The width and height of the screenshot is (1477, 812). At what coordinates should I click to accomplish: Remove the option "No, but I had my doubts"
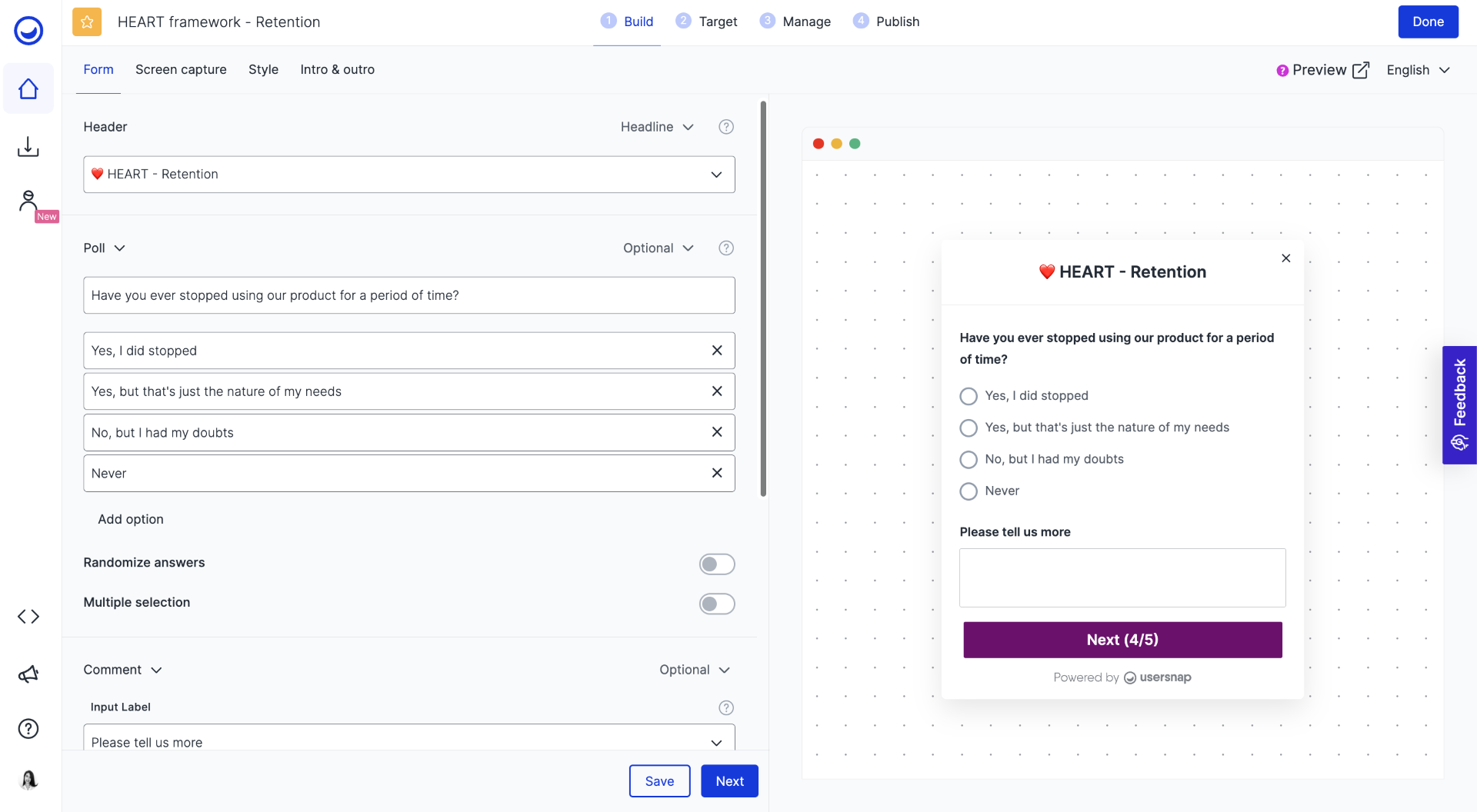[716, 432]
